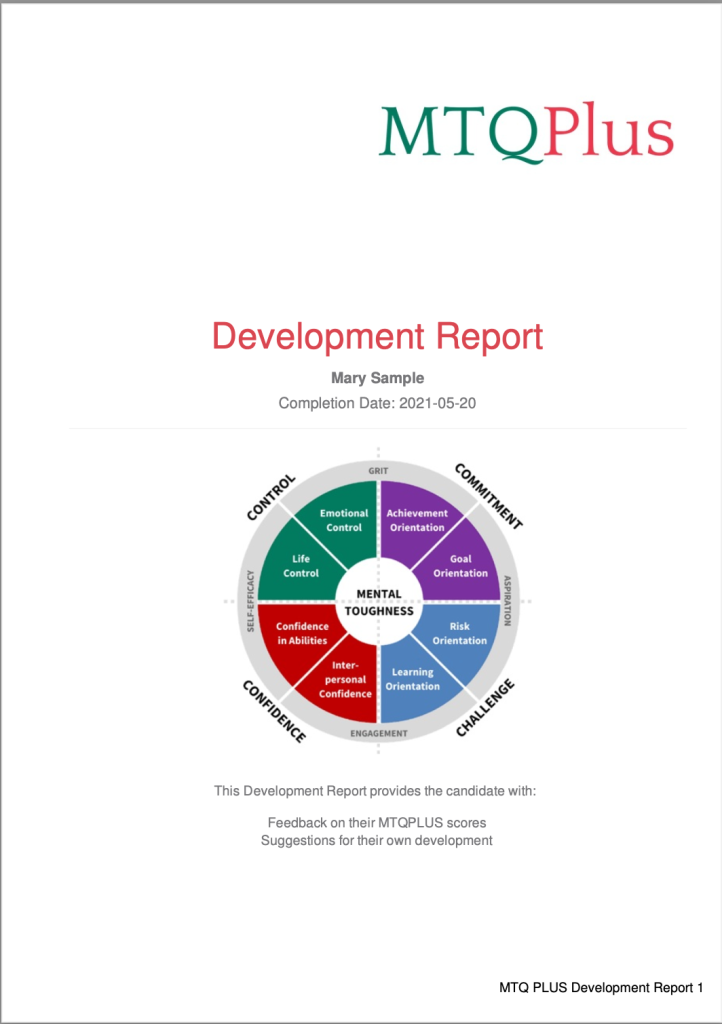Select the Life Control segment

300,566
